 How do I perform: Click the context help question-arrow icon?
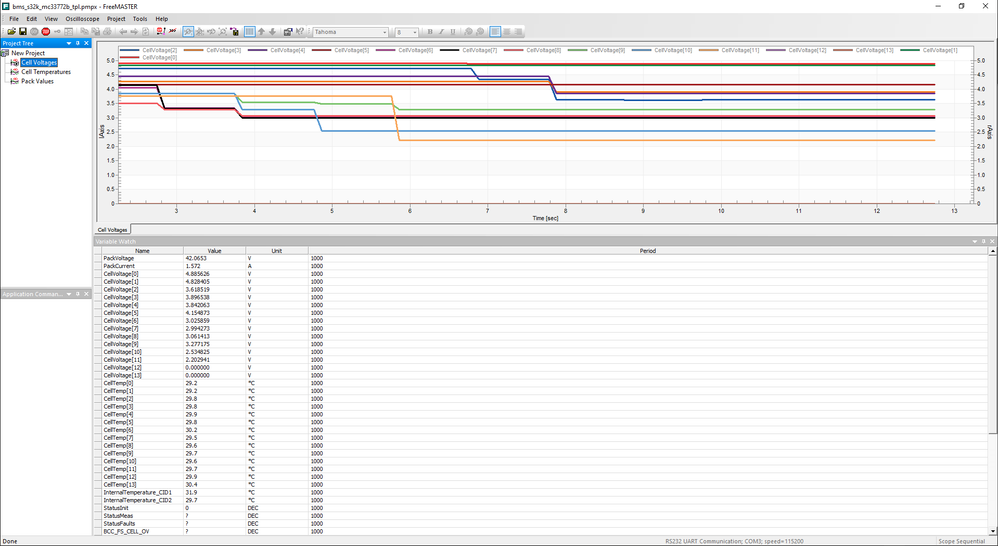click(300, 31)
